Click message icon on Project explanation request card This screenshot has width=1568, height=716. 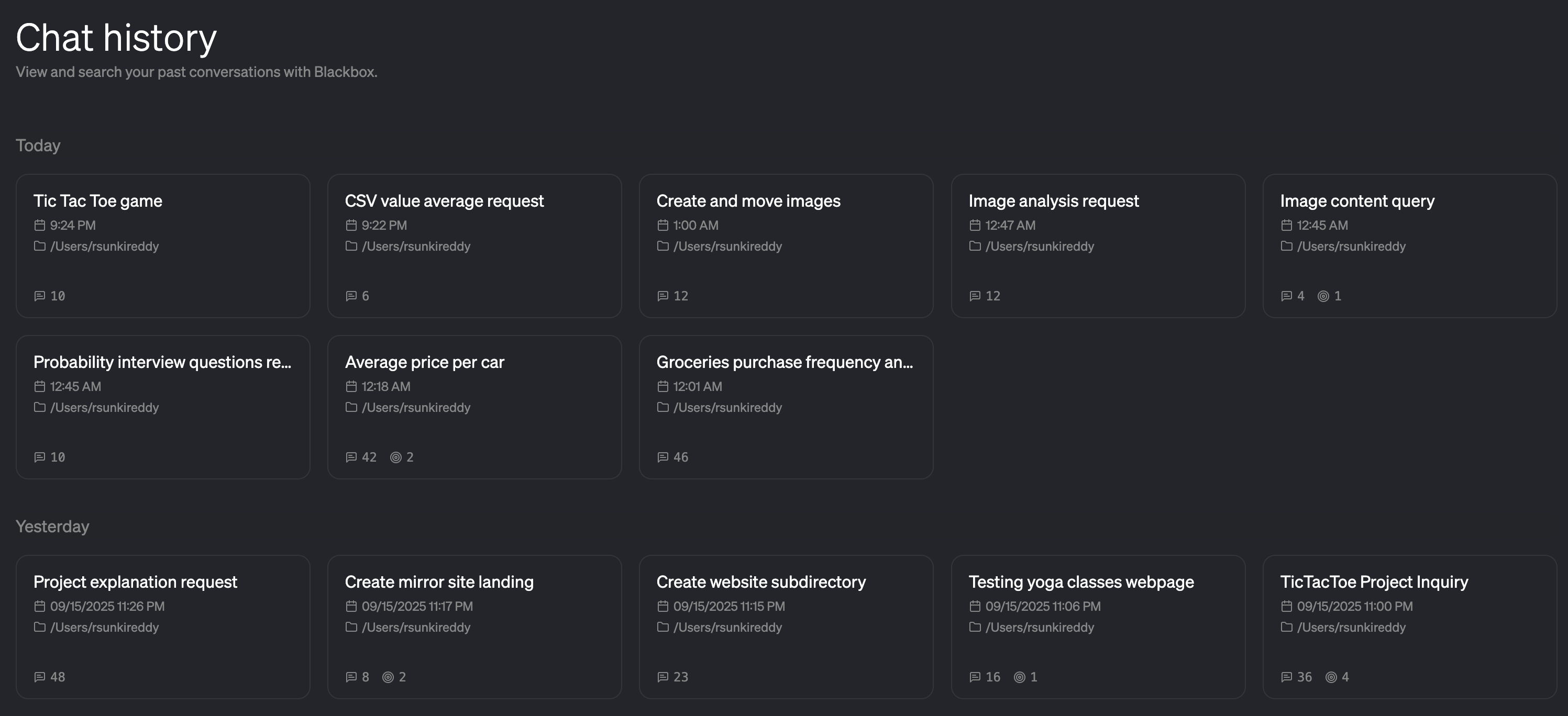coord(40,676)
